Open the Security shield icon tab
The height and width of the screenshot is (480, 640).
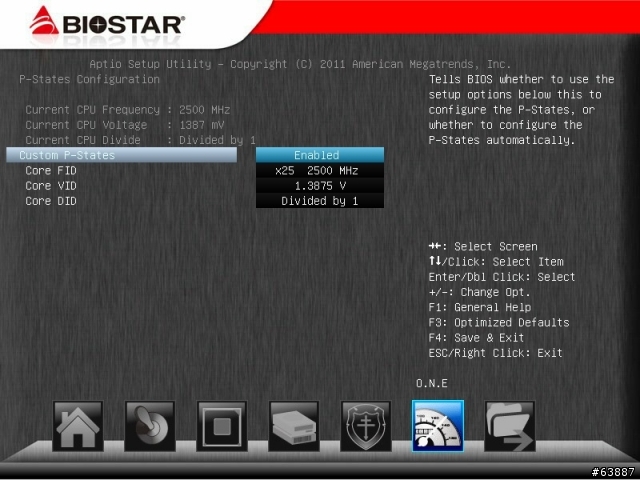point(366,426)
